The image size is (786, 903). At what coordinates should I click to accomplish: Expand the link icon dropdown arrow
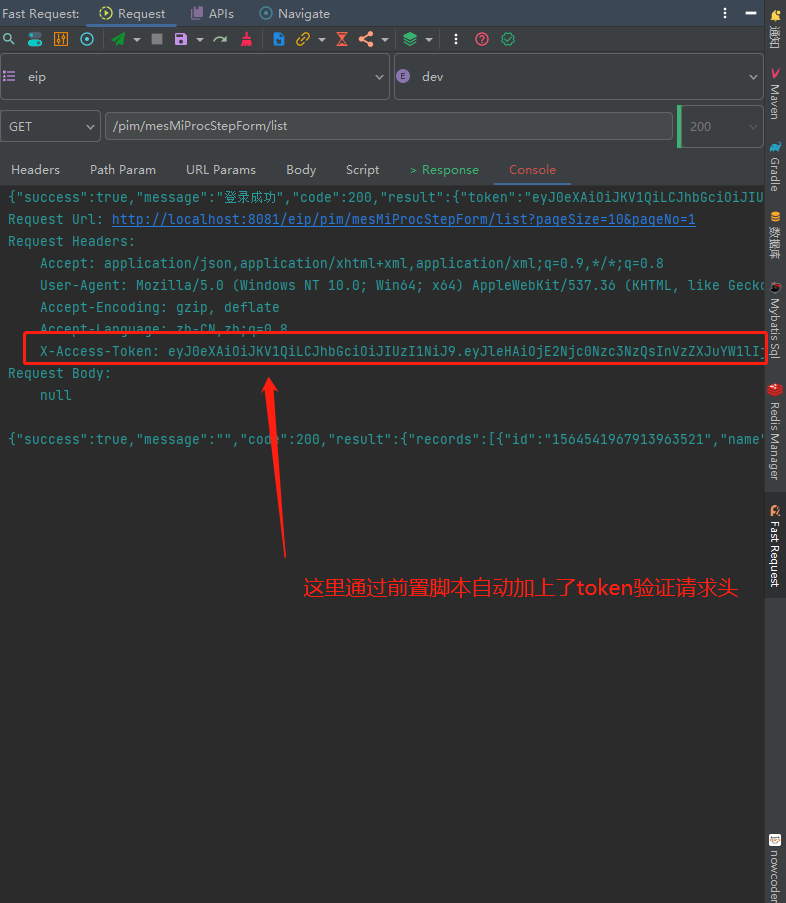pos(322,40)
